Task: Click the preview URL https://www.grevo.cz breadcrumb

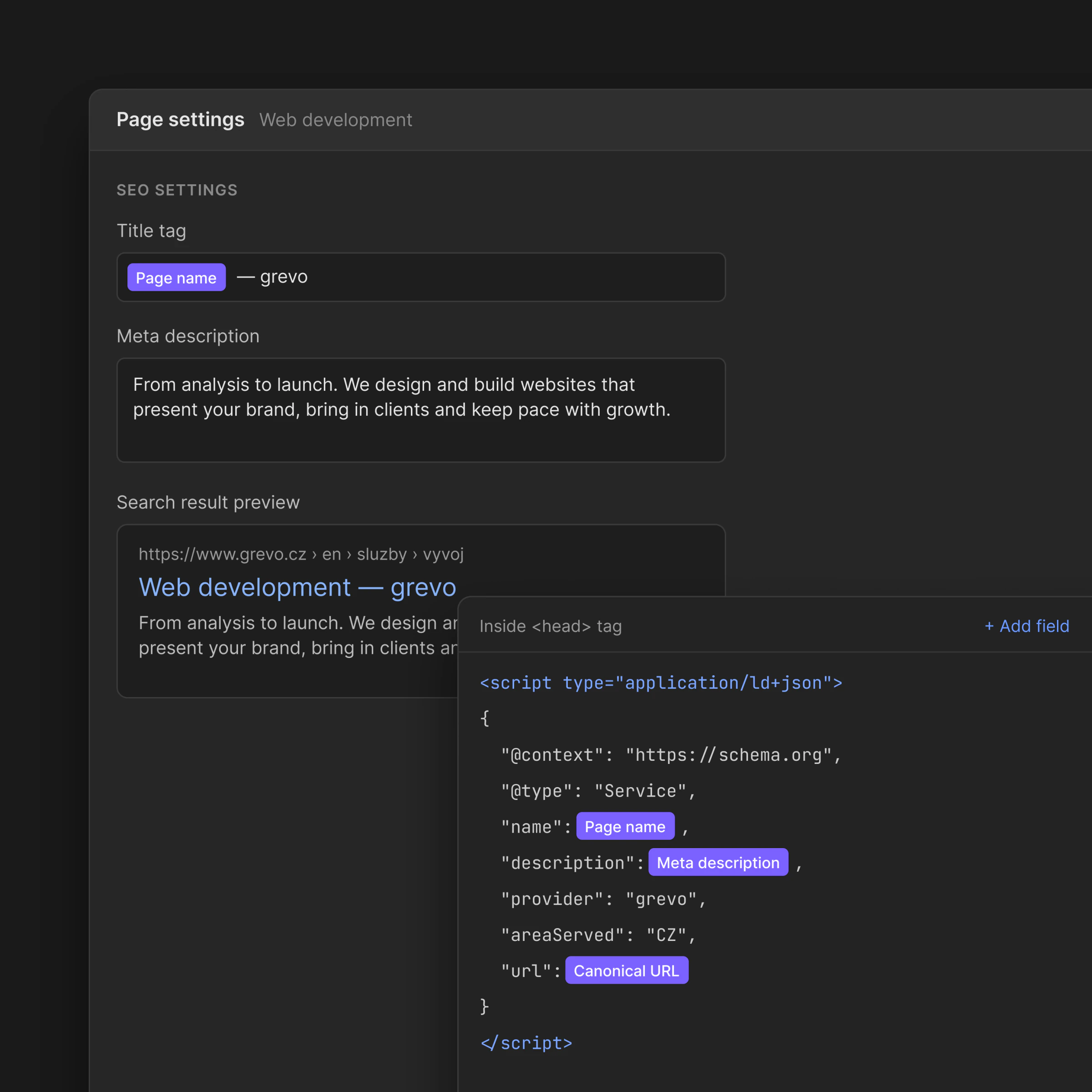Action: pos(301,554)
